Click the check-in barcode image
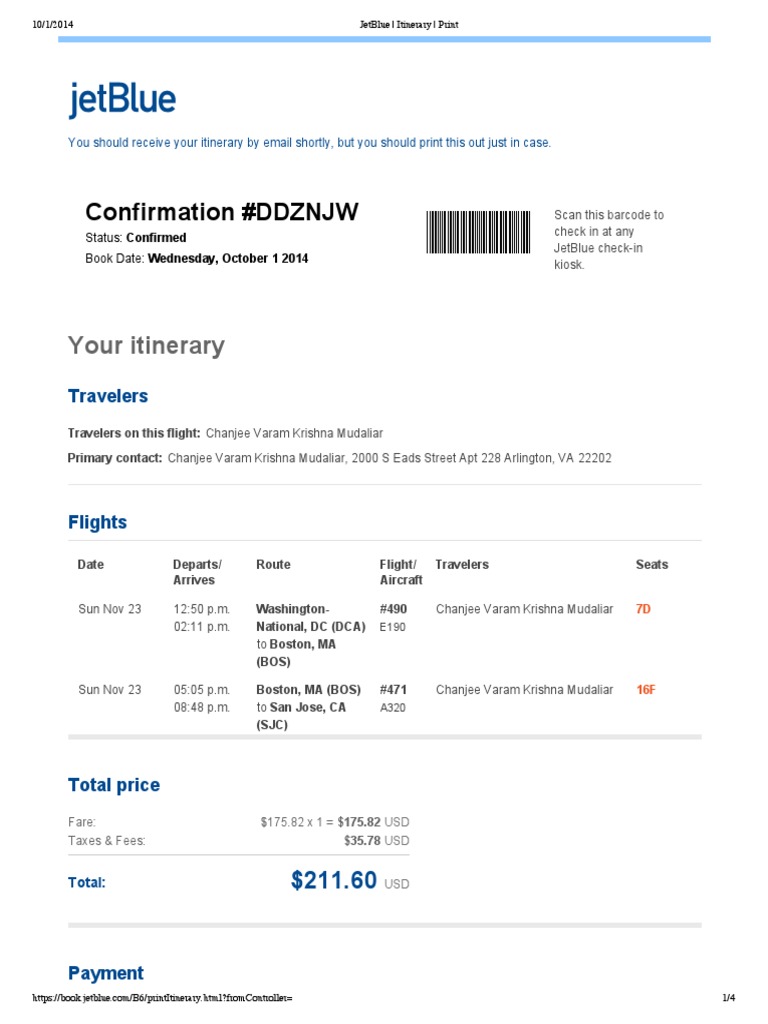The width and height of the screenshot is (768, 1024). coord(478,232)
